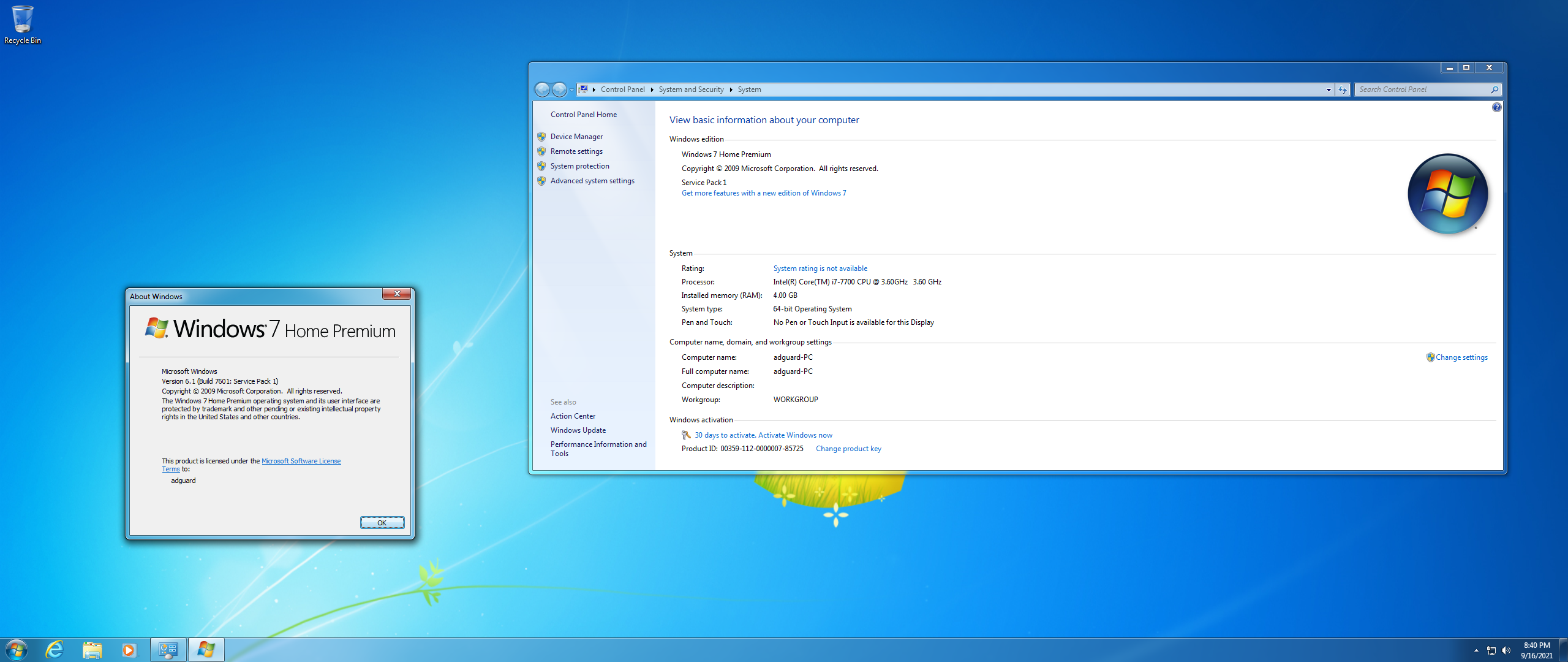Screen dimensions: 1568x662
Task: Expand arrow after System and Security breadcrumb
Action: (x=731, y=89)
